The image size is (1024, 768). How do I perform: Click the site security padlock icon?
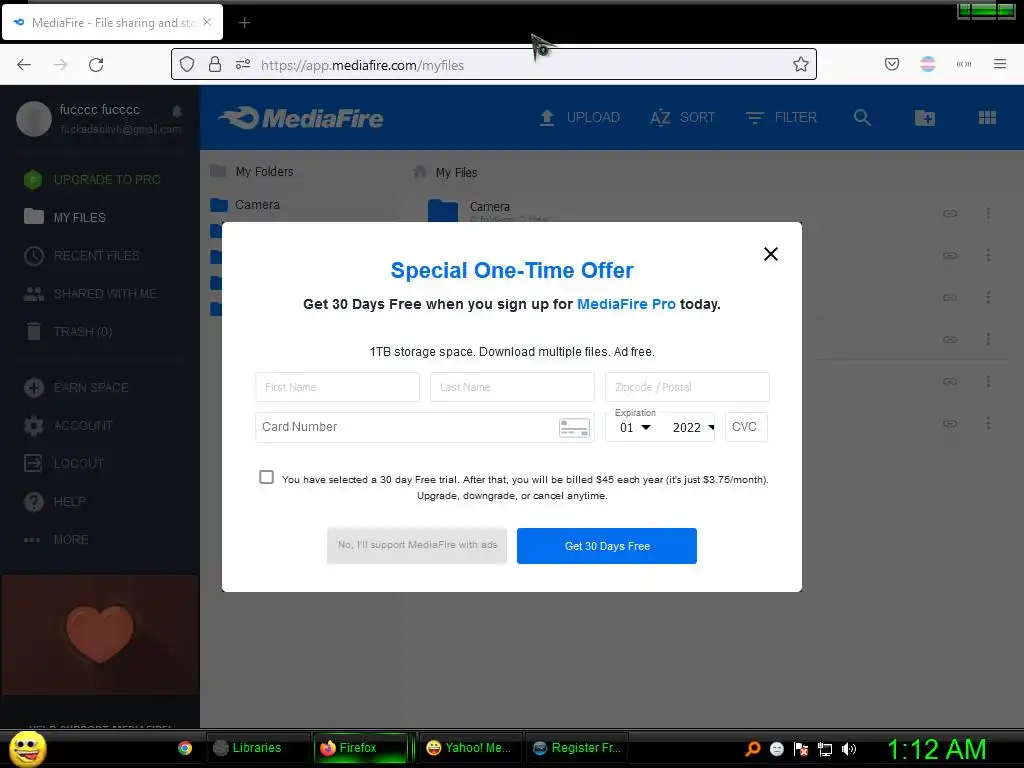coord(214,64)
